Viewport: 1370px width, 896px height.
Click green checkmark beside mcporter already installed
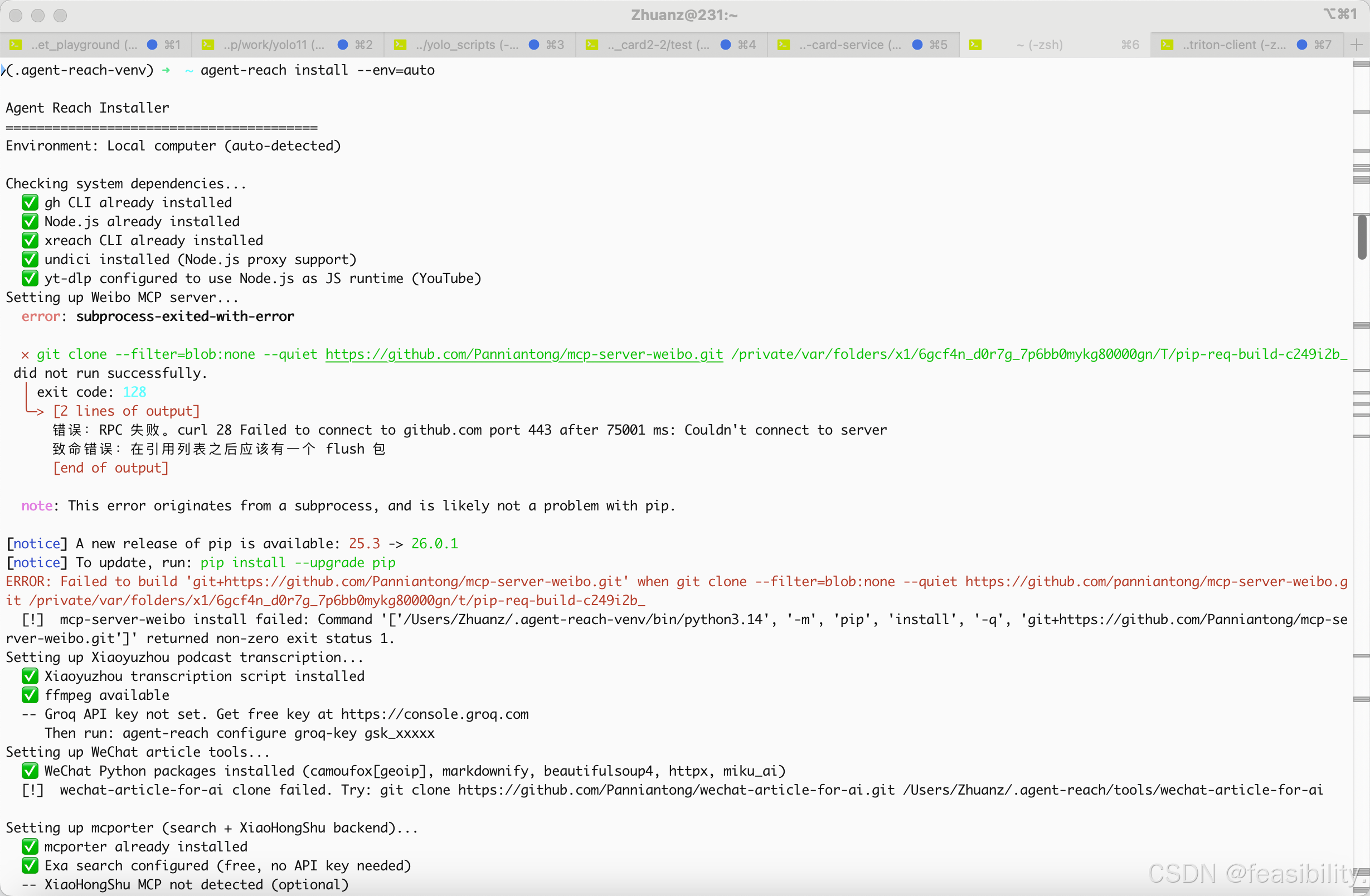click(30, 846)
